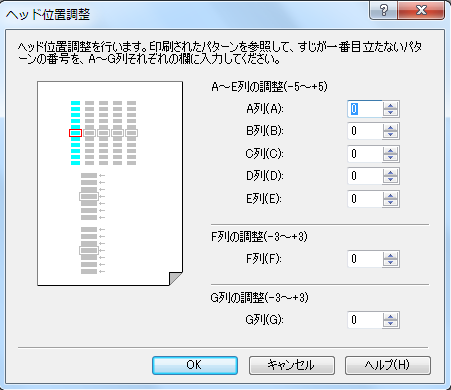Click the A列(A): label

(265, 109)
